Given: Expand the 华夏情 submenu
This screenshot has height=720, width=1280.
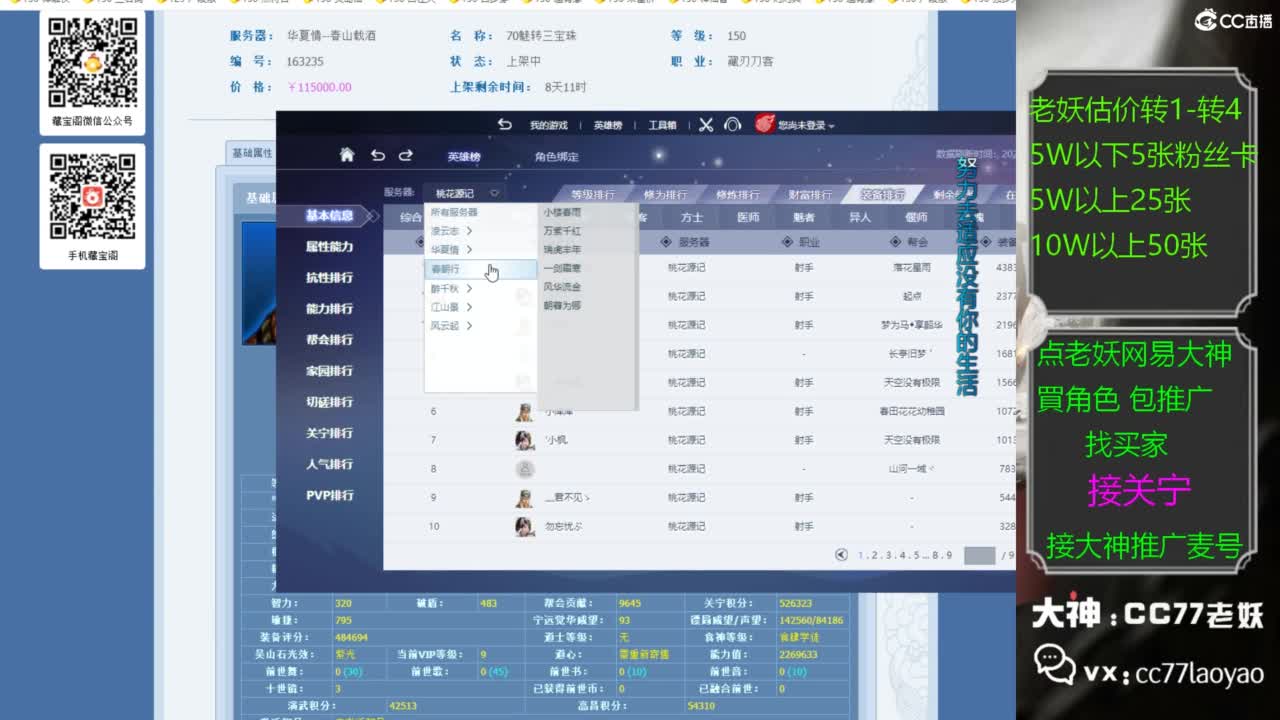Looking at the screenshot, I should point(446,249).
